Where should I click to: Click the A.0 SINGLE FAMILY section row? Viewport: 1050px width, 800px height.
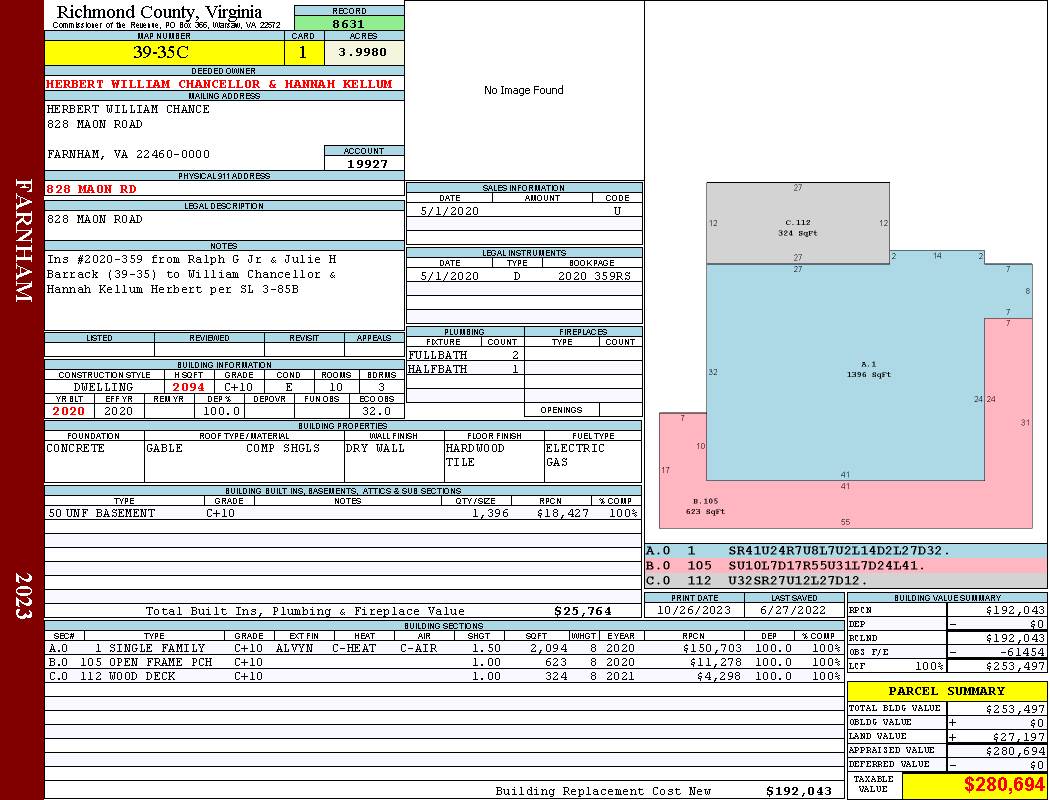click(x=445, y=648)
